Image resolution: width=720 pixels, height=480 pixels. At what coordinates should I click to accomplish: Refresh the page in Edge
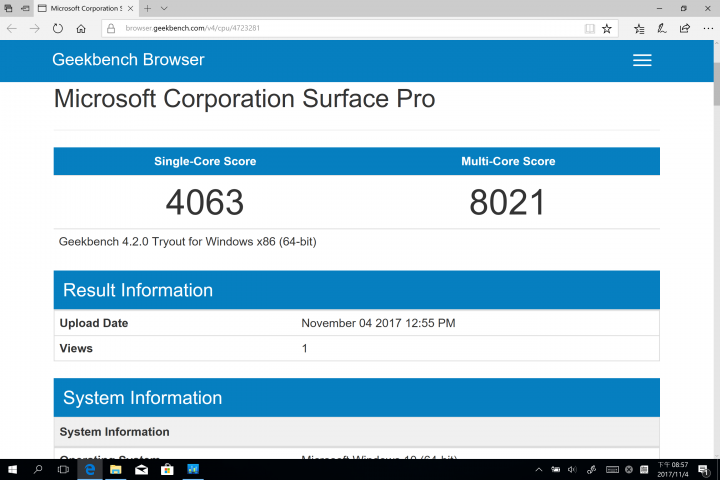pos(57,28)
